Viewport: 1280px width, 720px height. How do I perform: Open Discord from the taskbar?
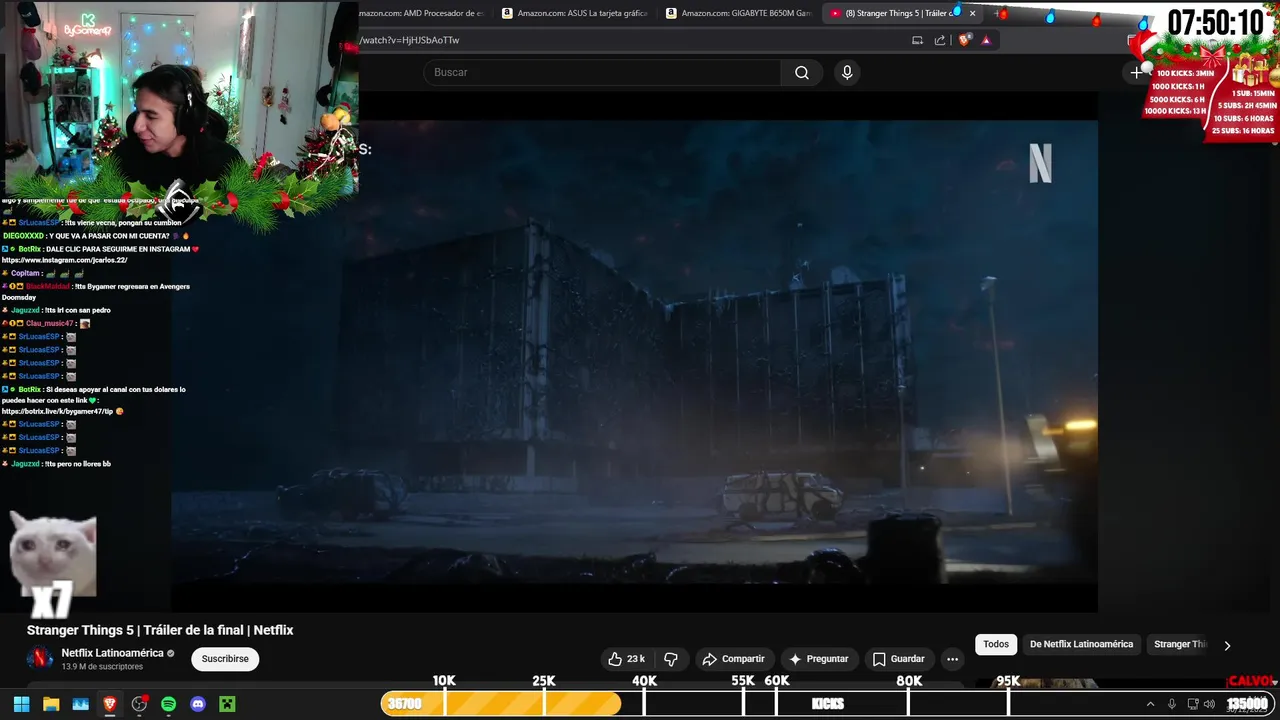[x=198, y=704]
